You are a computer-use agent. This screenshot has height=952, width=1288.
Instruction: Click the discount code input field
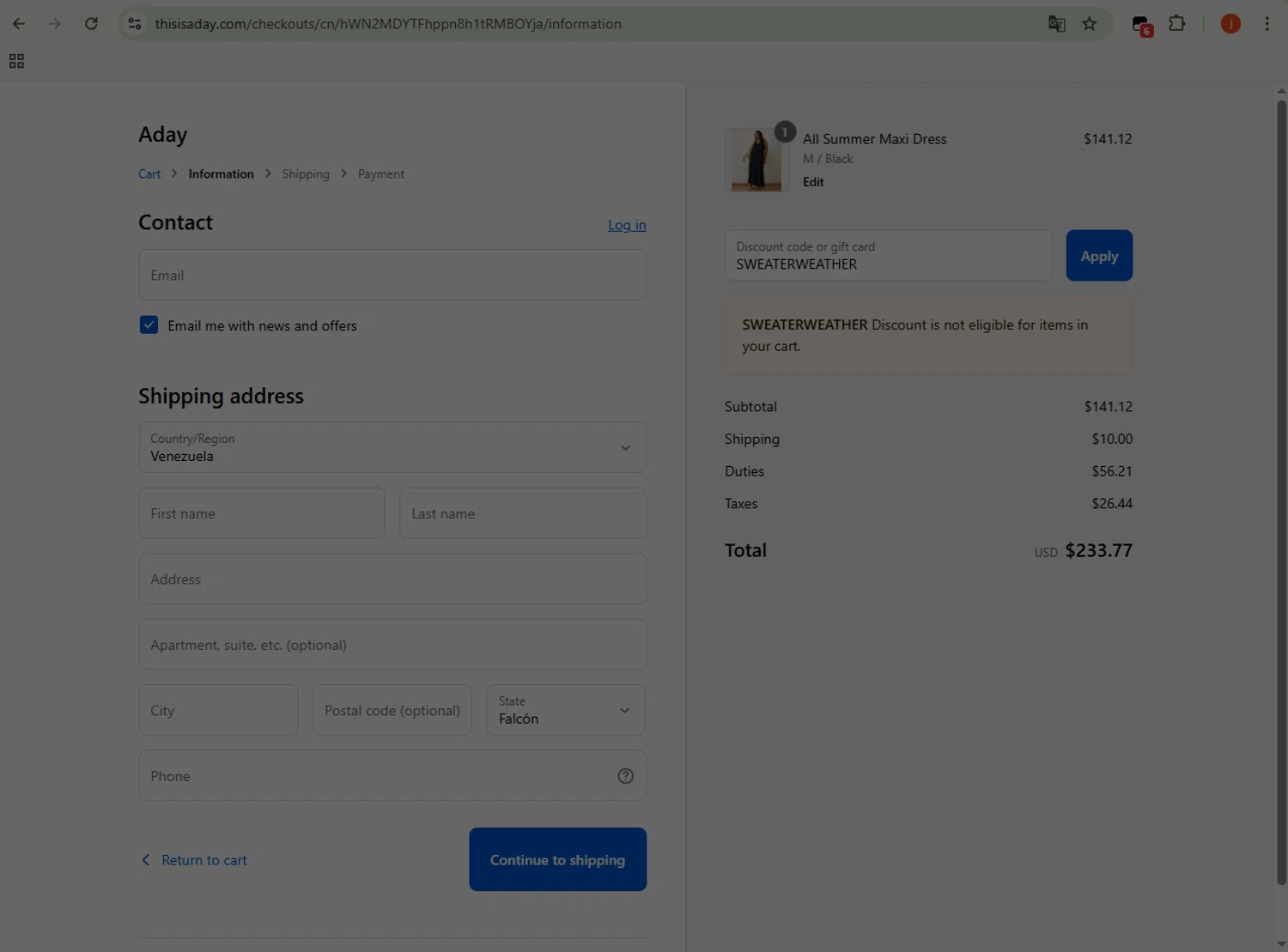pos(888,255)
